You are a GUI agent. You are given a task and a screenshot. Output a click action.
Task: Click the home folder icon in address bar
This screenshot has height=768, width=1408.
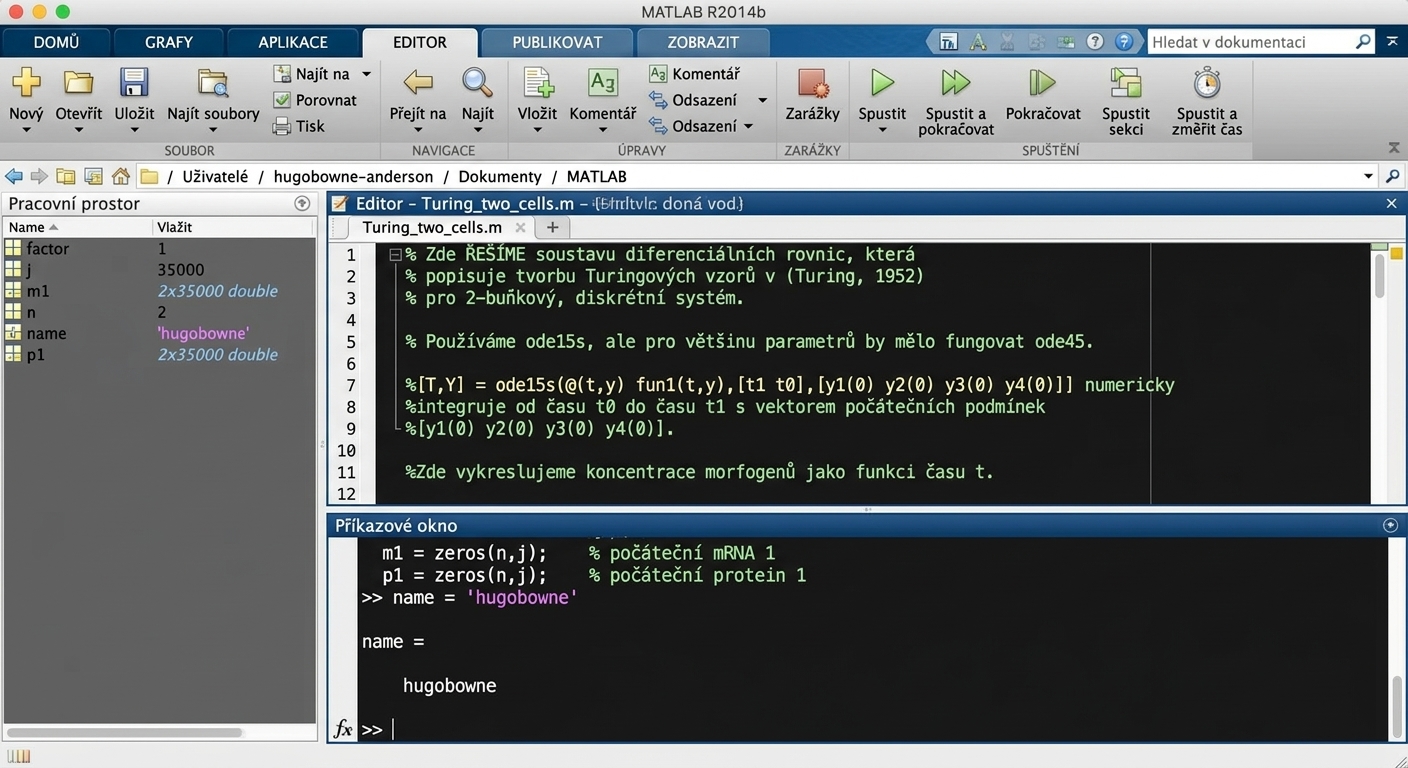click(121, 176)
